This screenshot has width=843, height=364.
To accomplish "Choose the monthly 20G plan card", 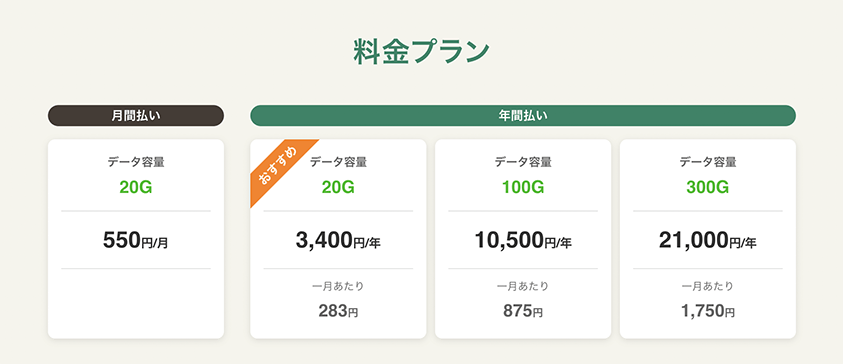I will coord(136,239).
